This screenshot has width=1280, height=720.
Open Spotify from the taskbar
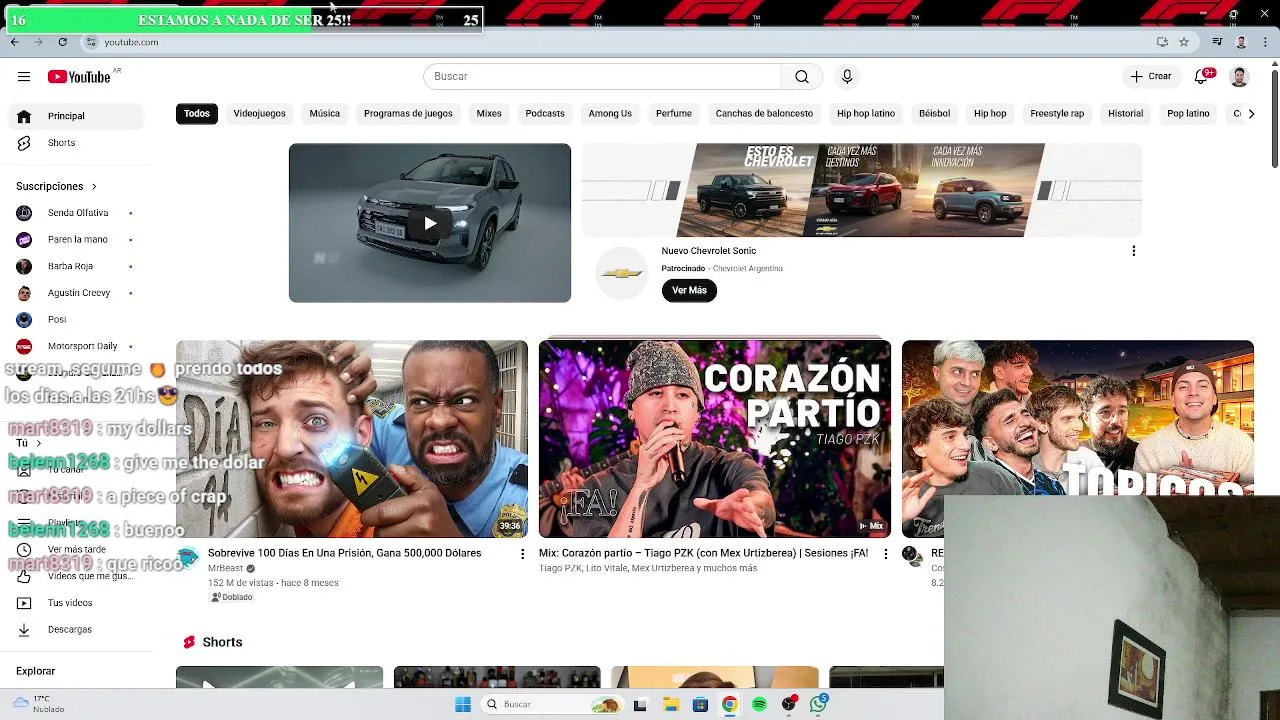tap(759, 704)
